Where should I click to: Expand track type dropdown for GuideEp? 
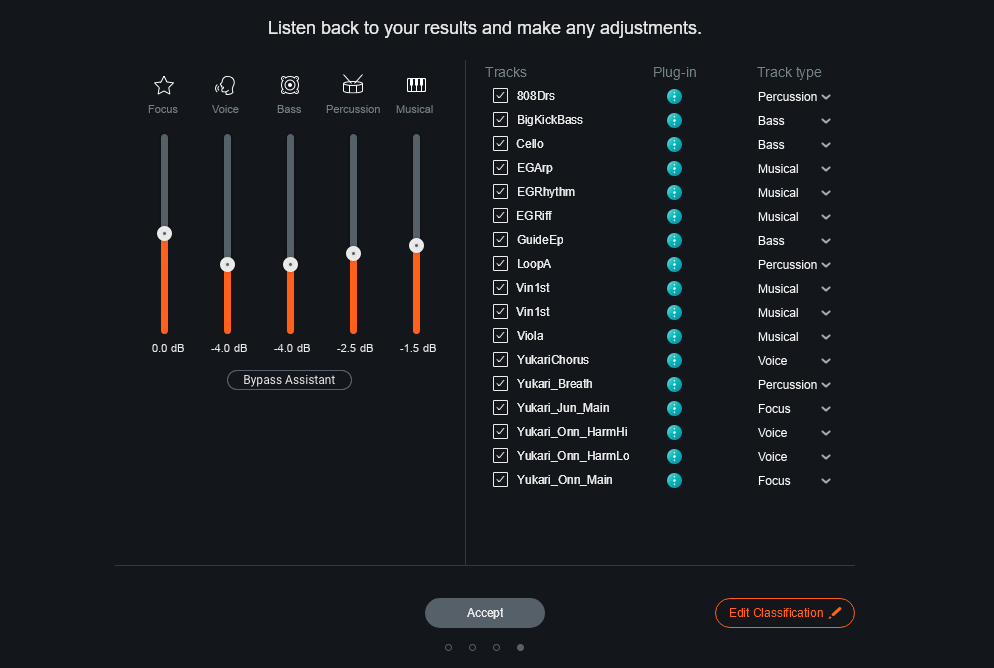tap(794, 241)
